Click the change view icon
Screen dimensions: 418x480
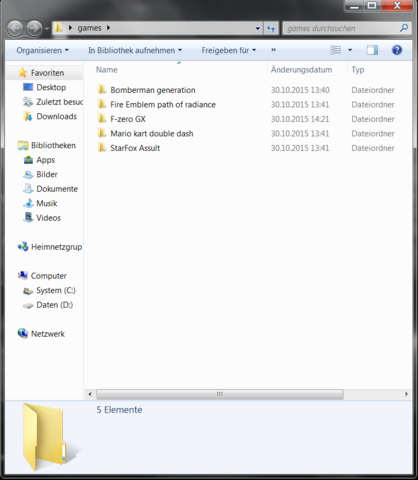(336, 50)
